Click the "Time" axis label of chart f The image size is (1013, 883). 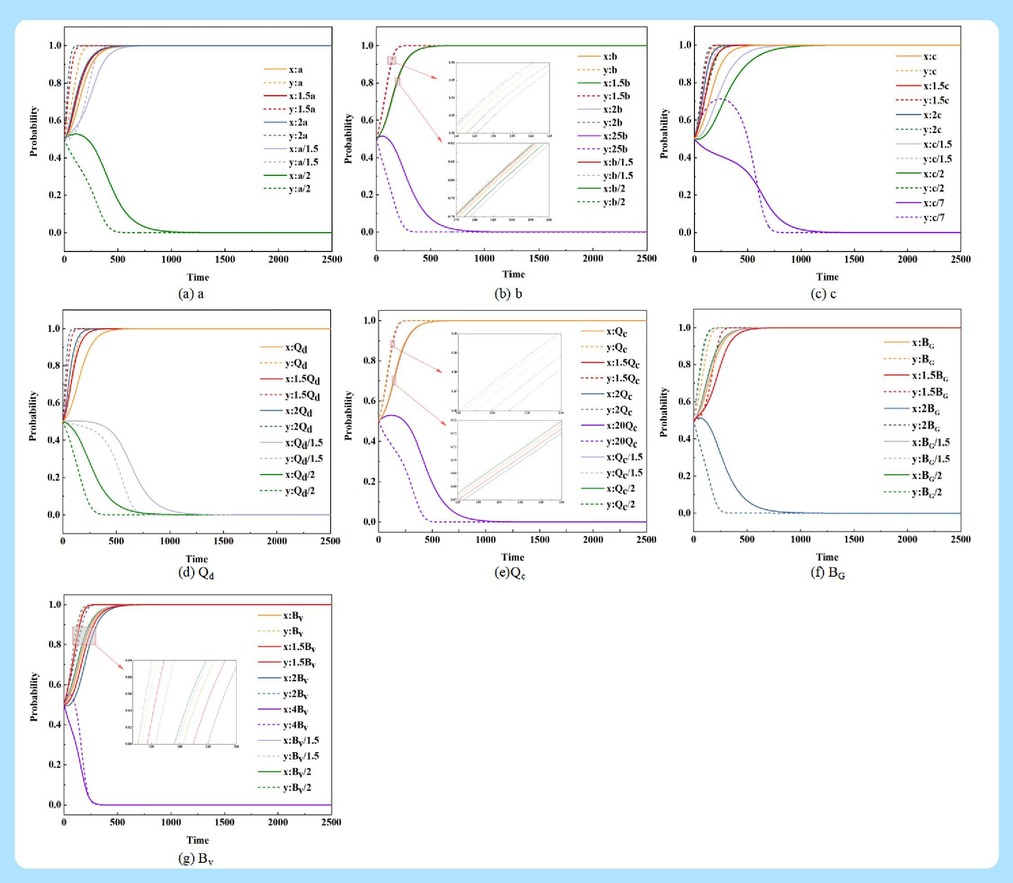pos(828,557)
